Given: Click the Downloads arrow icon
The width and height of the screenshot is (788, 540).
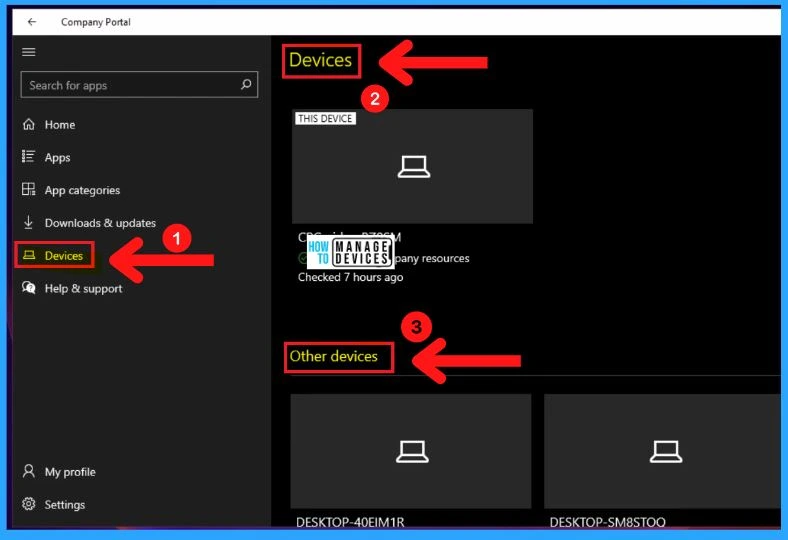Looking at the screenshot, I should [x=29, y=222].
